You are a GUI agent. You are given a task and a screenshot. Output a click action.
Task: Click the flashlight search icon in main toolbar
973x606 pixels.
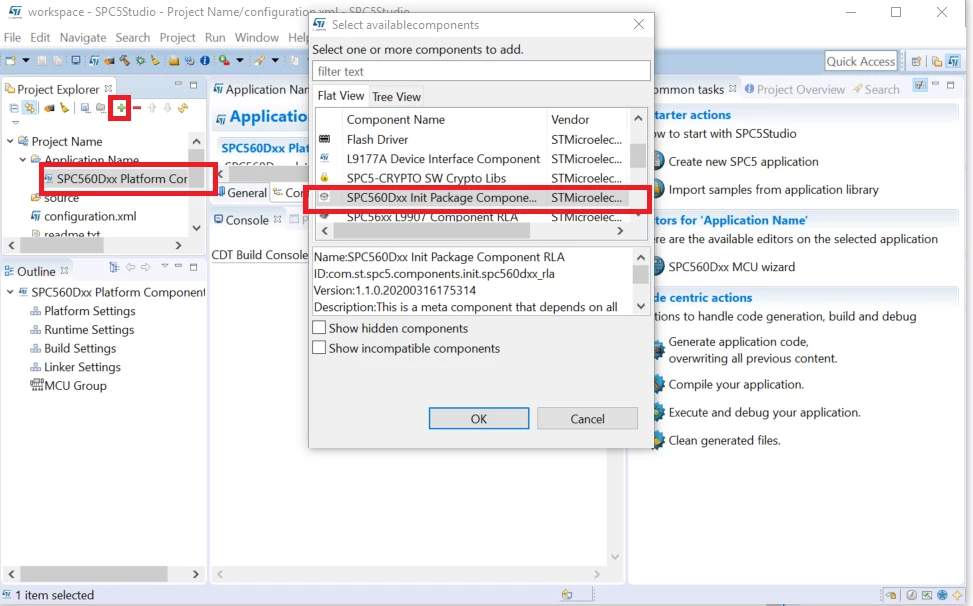tap(259, 61)
